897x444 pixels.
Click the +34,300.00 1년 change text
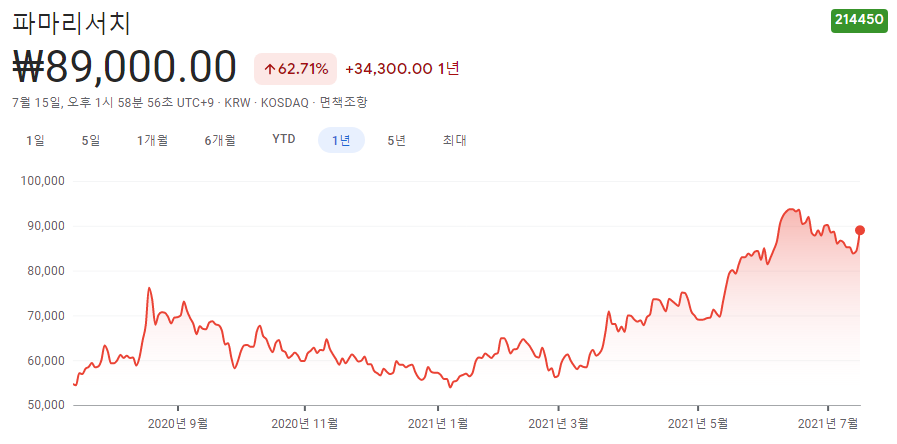402,69
